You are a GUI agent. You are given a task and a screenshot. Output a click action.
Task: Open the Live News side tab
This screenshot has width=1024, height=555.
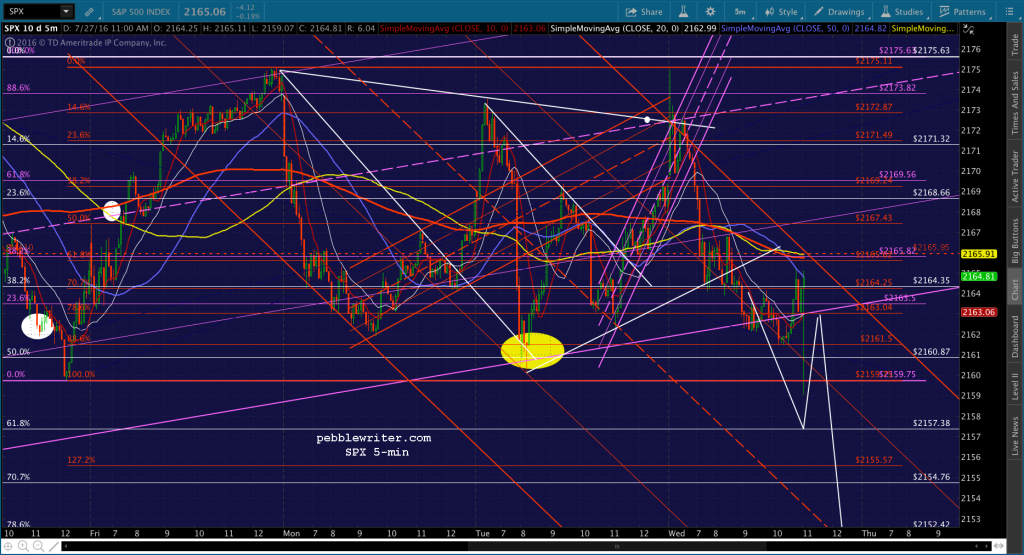(x=1015, y=437)
